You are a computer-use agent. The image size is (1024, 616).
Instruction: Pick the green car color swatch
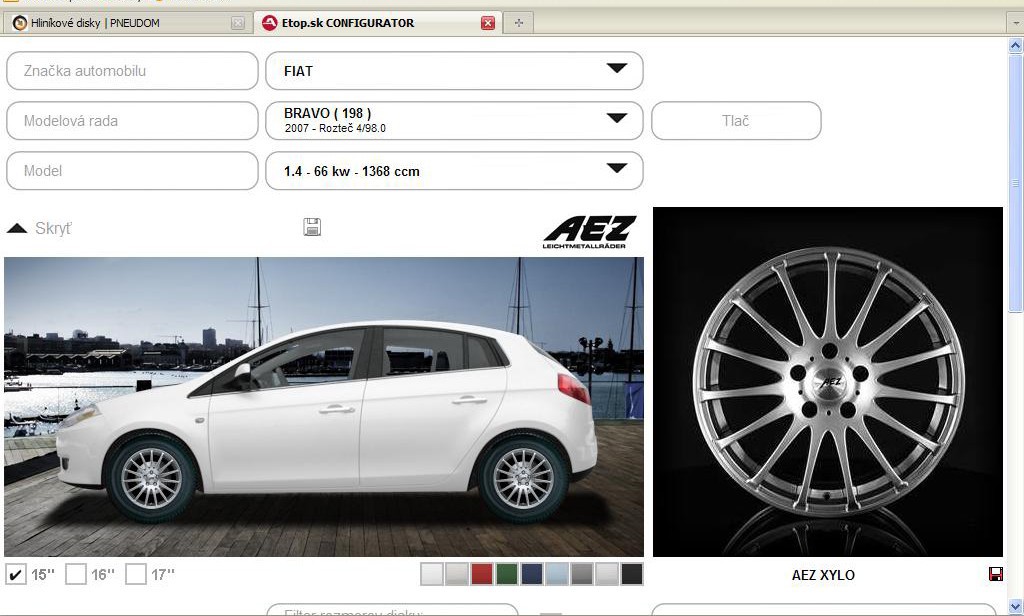tap(507, 574)
